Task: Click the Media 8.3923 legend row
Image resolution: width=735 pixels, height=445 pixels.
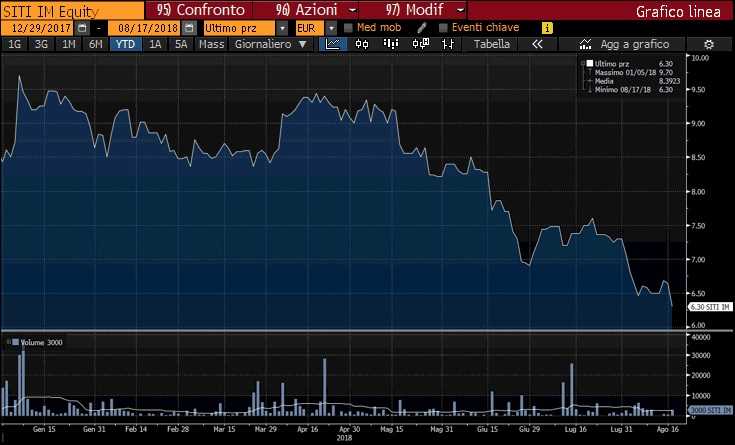Action: 637,81
